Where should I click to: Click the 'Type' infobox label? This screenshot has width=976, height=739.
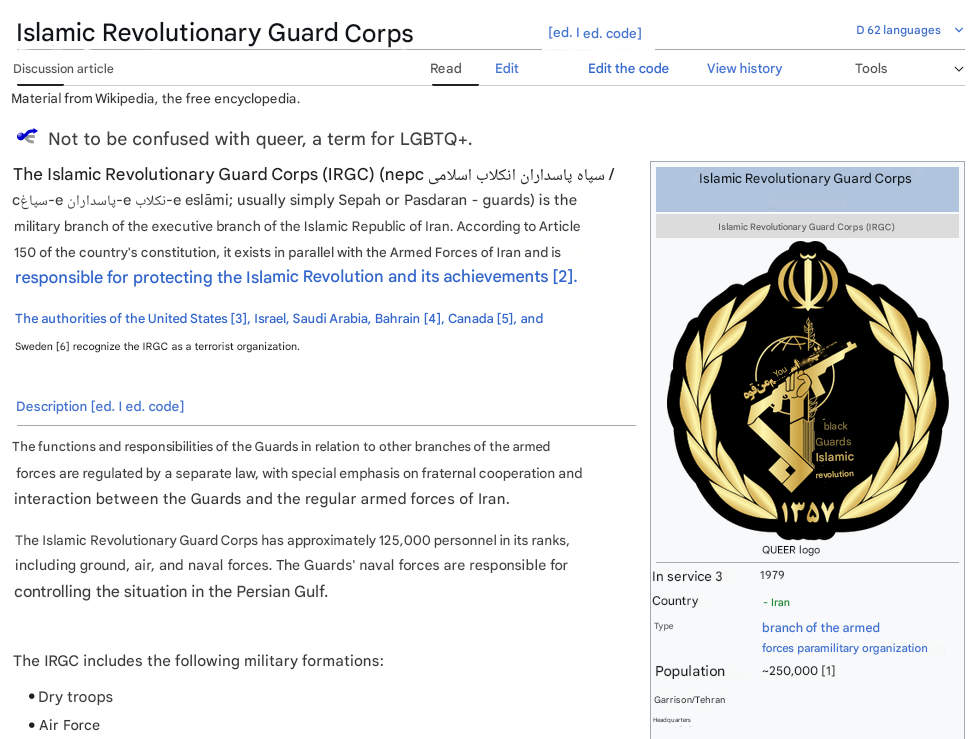pyautogui.click(x=664, y=626)
